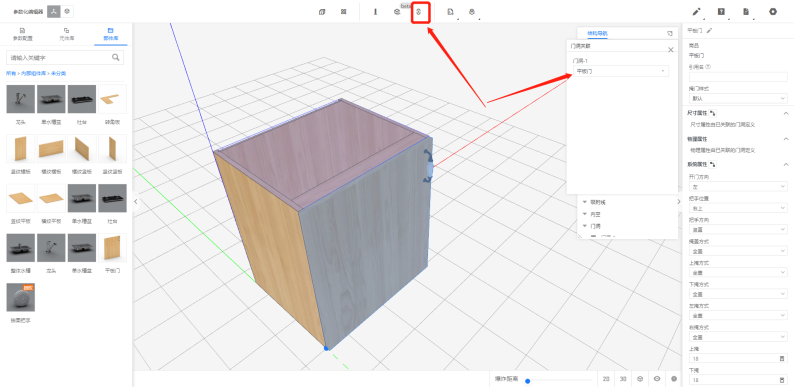Viewport: 794px width, 387px height.
Task: Click the document search icon in top toolbar
Action: tap(450, 12)
